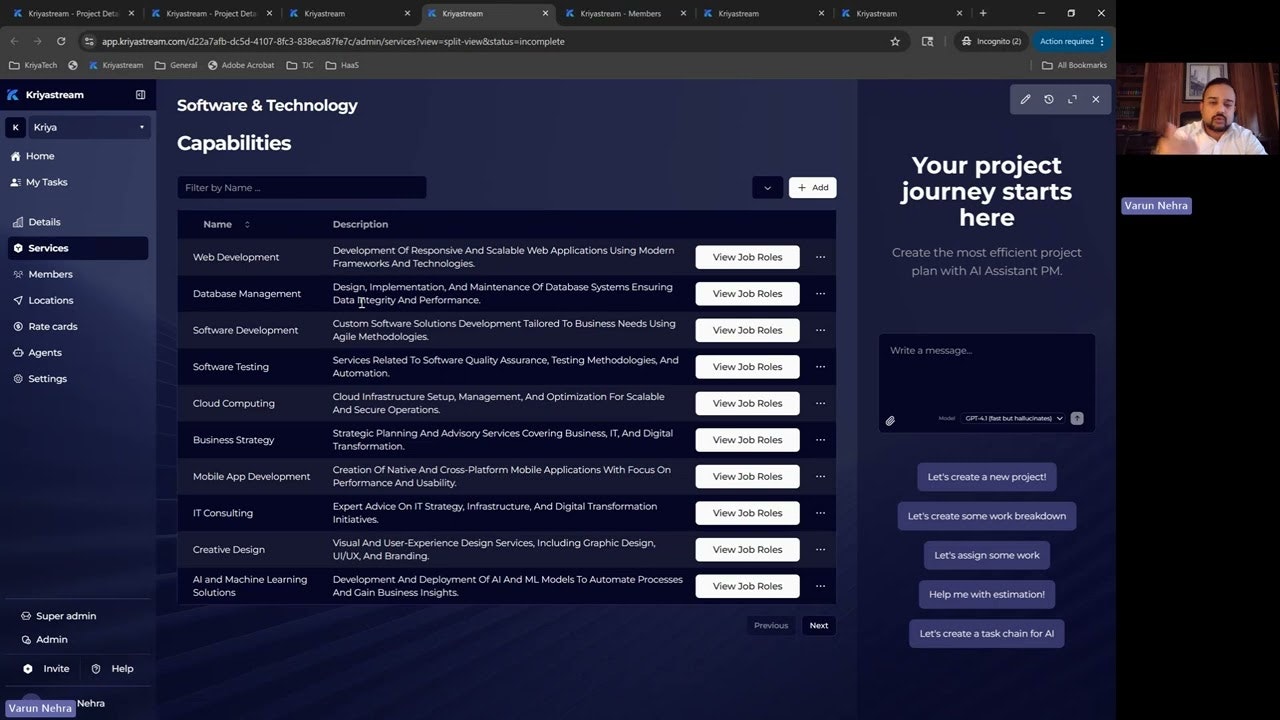Image resolution: width=1280 pixels, height=720 pixels.
Task: Click Let's create some work breakdown
Action: (x=987, y=516)
